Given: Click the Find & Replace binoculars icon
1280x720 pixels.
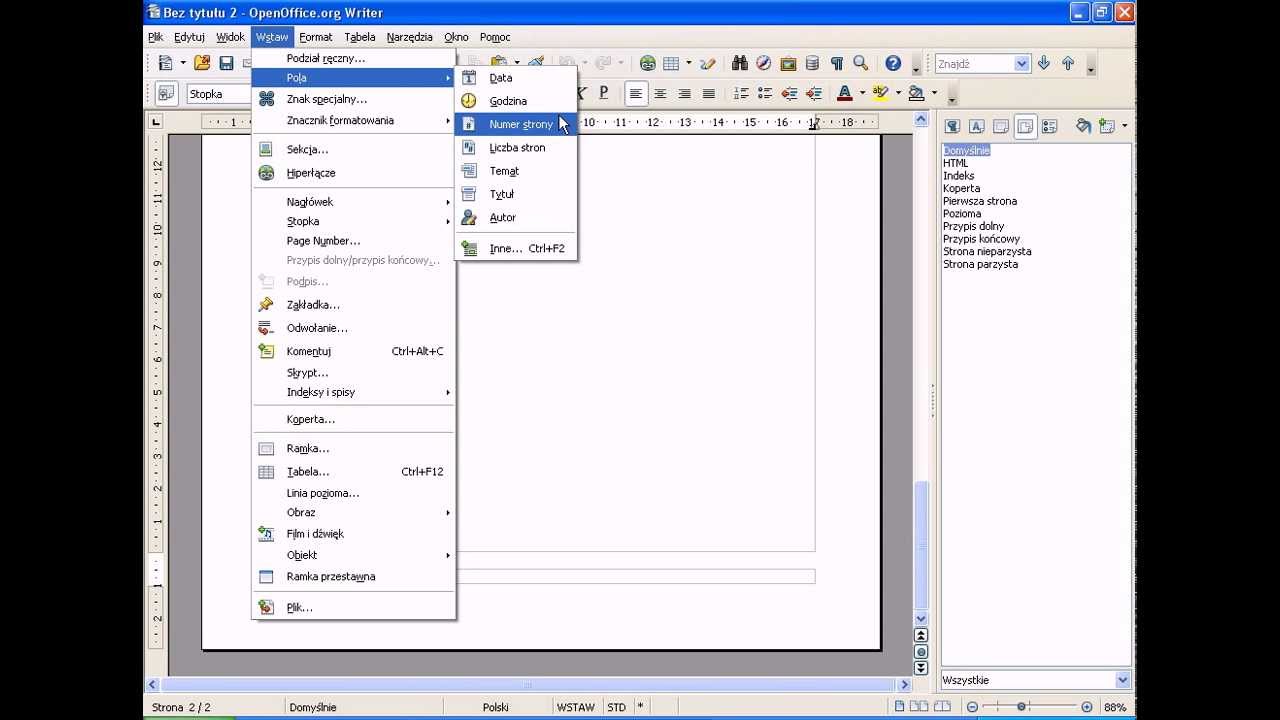Looking at the screenshot, I should (740, 63).
